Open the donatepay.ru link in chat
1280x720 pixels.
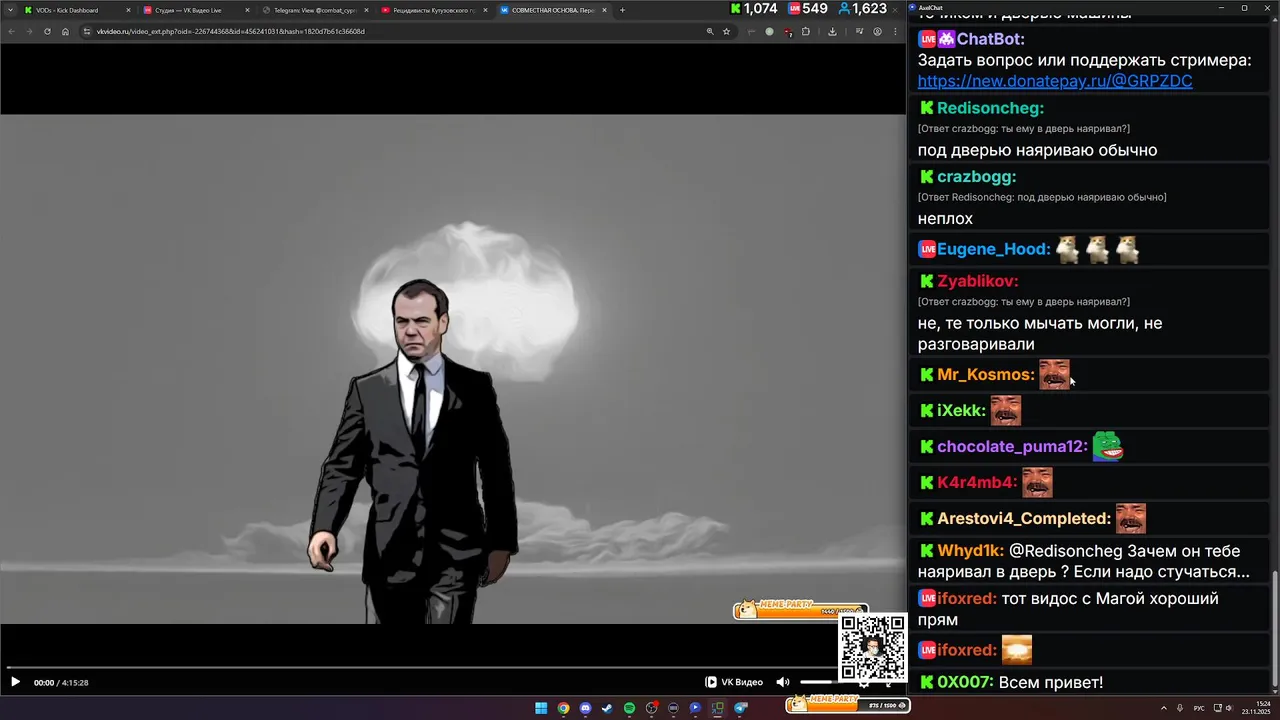[1054, 81]
